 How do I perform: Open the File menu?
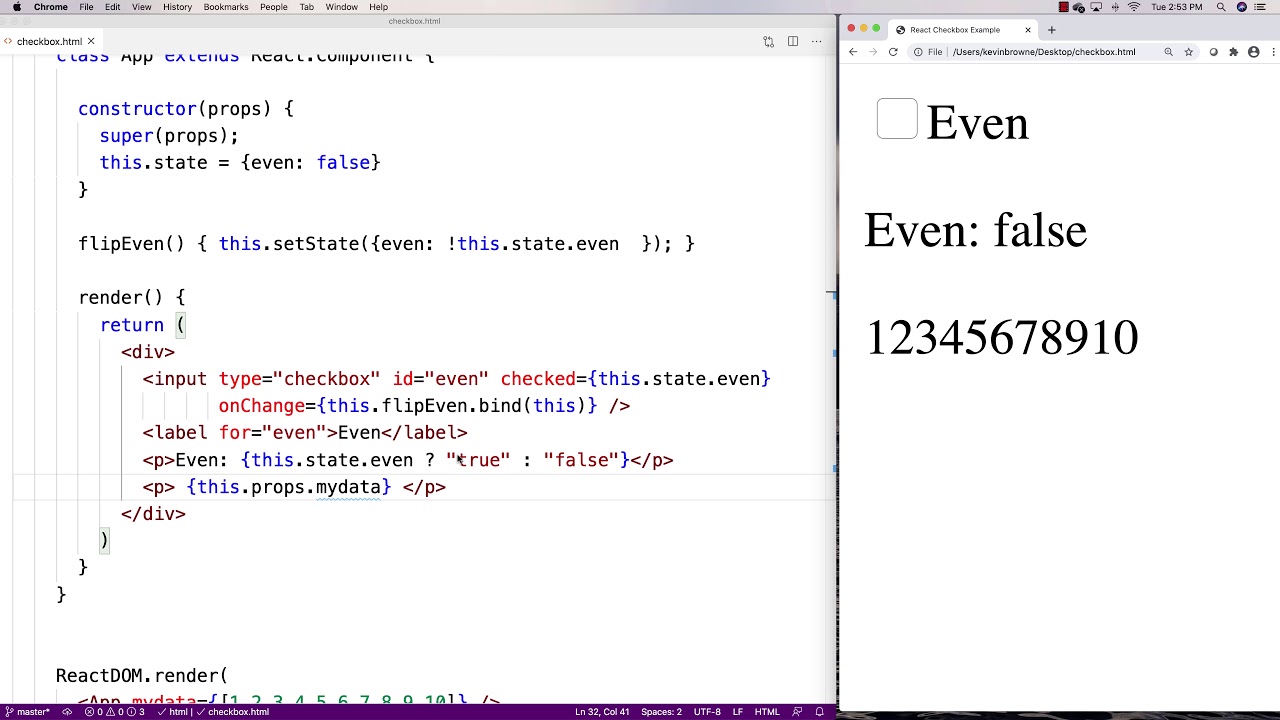(x=86, y=7)
